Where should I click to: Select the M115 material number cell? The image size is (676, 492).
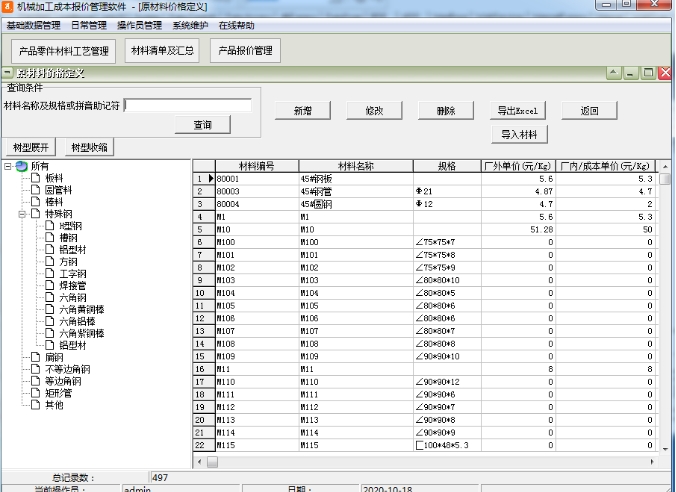coord(257,445)
